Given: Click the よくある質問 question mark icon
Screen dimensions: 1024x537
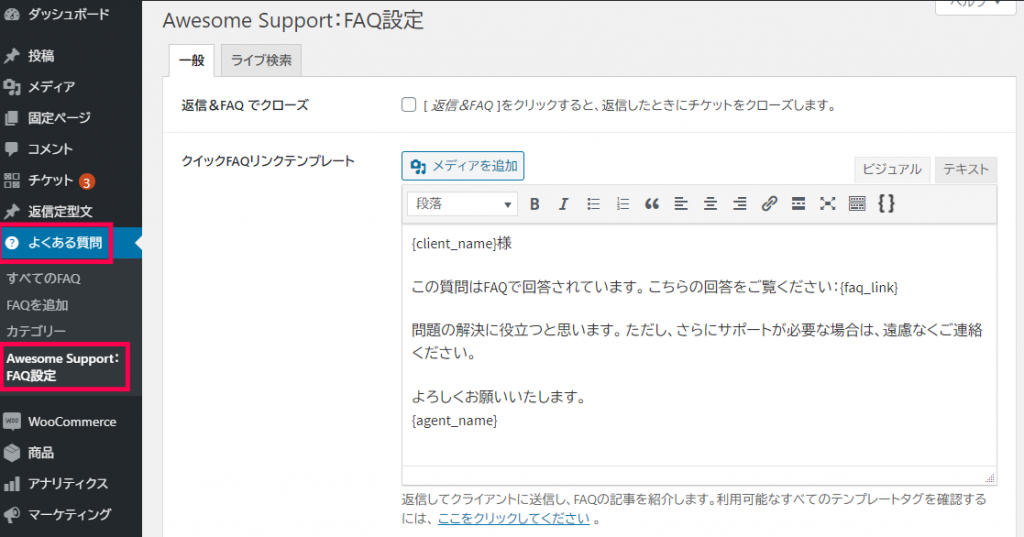Looking at the screenshot, I should 12,243.
